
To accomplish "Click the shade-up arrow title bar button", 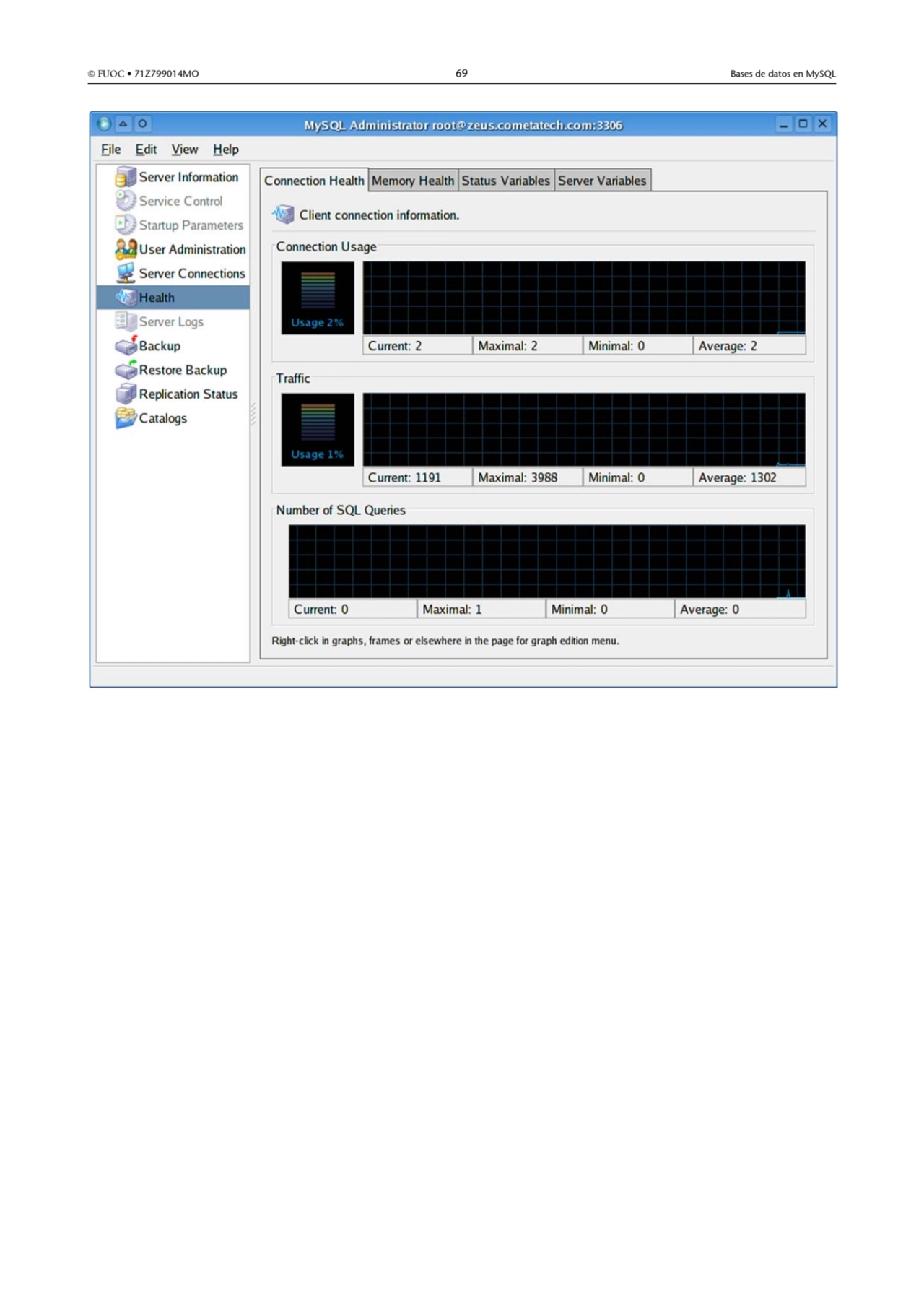I will (123, 124).
